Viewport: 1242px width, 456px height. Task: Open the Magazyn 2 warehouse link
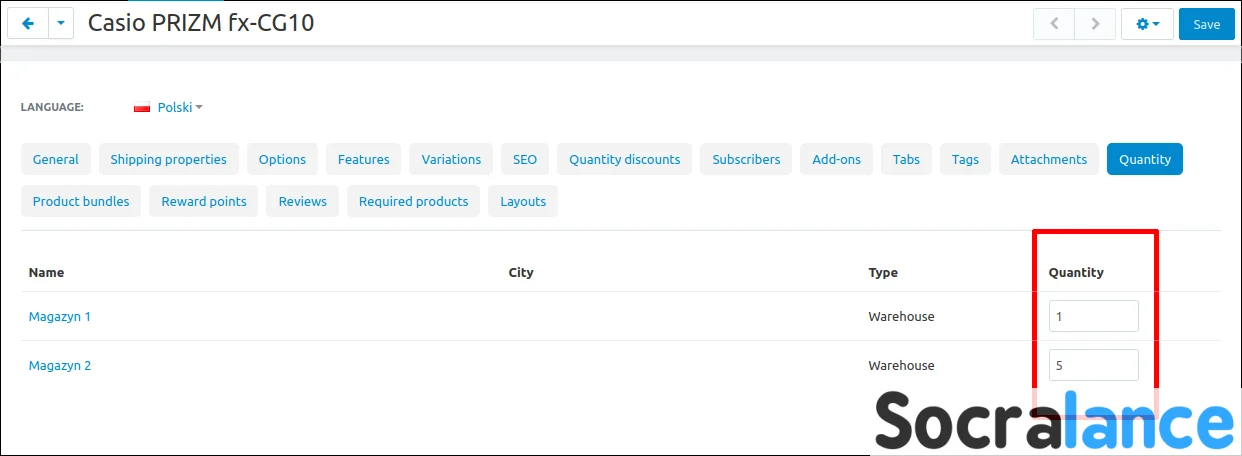coord(60,365)
